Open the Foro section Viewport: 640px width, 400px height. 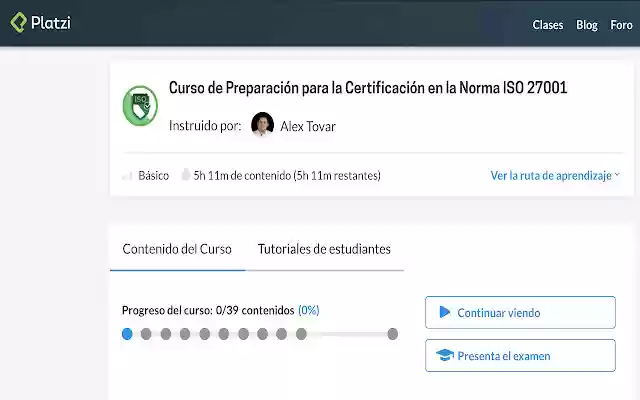(621, 25)
